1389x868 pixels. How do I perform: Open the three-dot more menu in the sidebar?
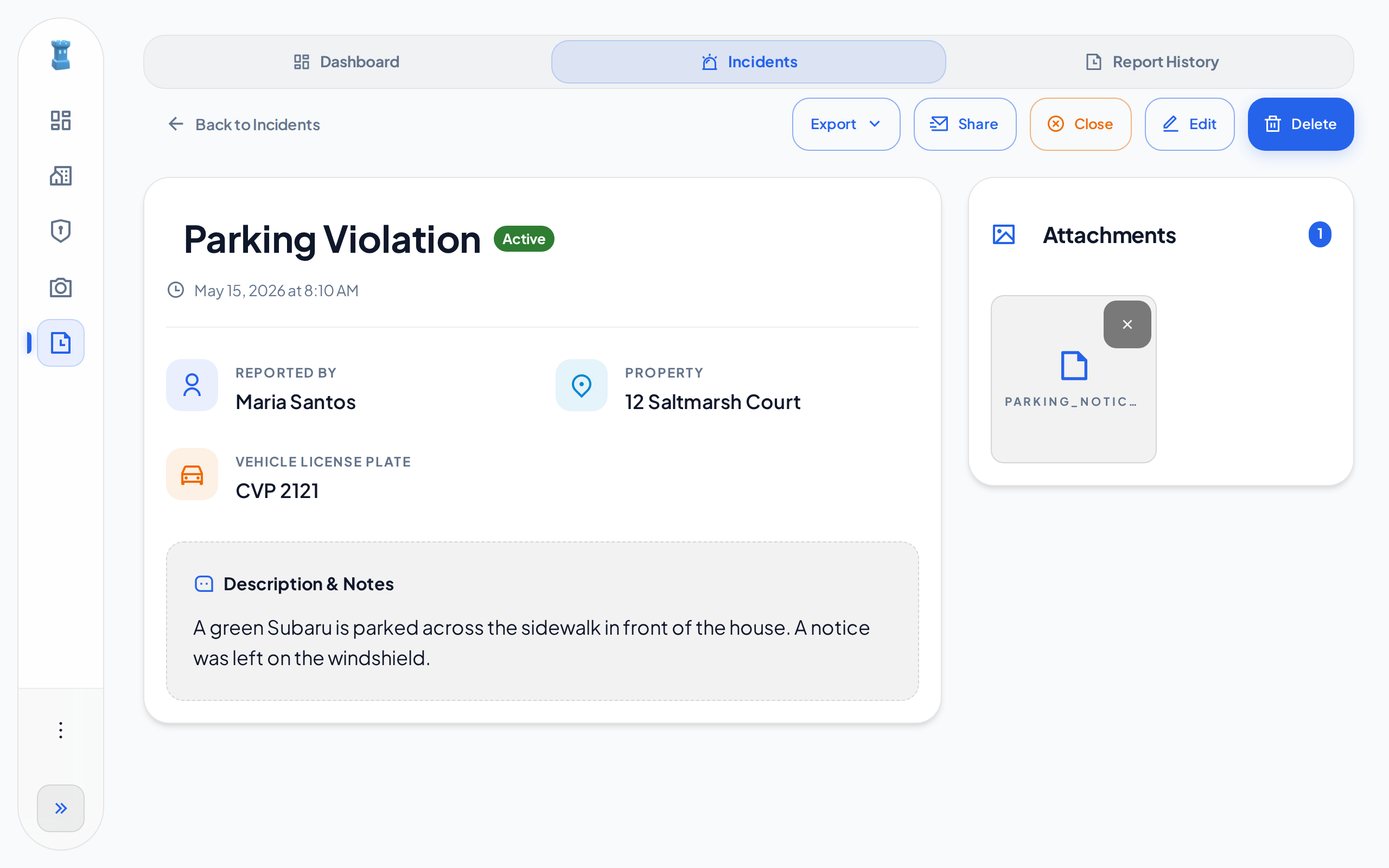61,730
